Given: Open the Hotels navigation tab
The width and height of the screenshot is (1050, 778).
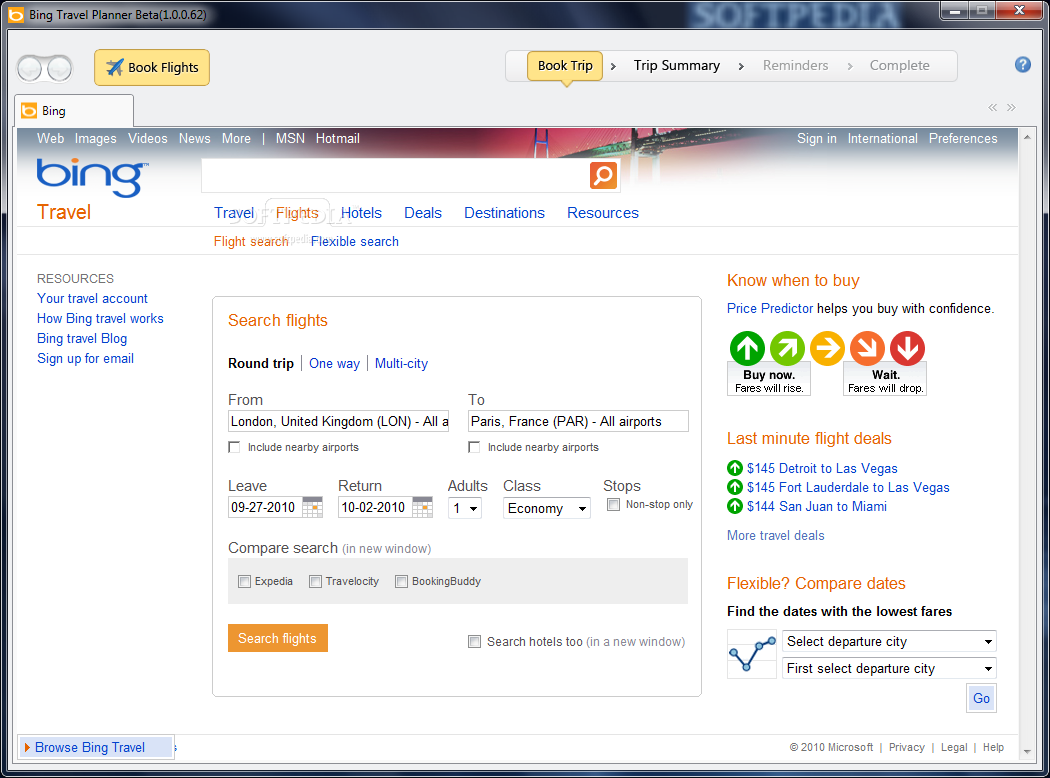Looking at the screenshot, I should [x=361, y=213].
